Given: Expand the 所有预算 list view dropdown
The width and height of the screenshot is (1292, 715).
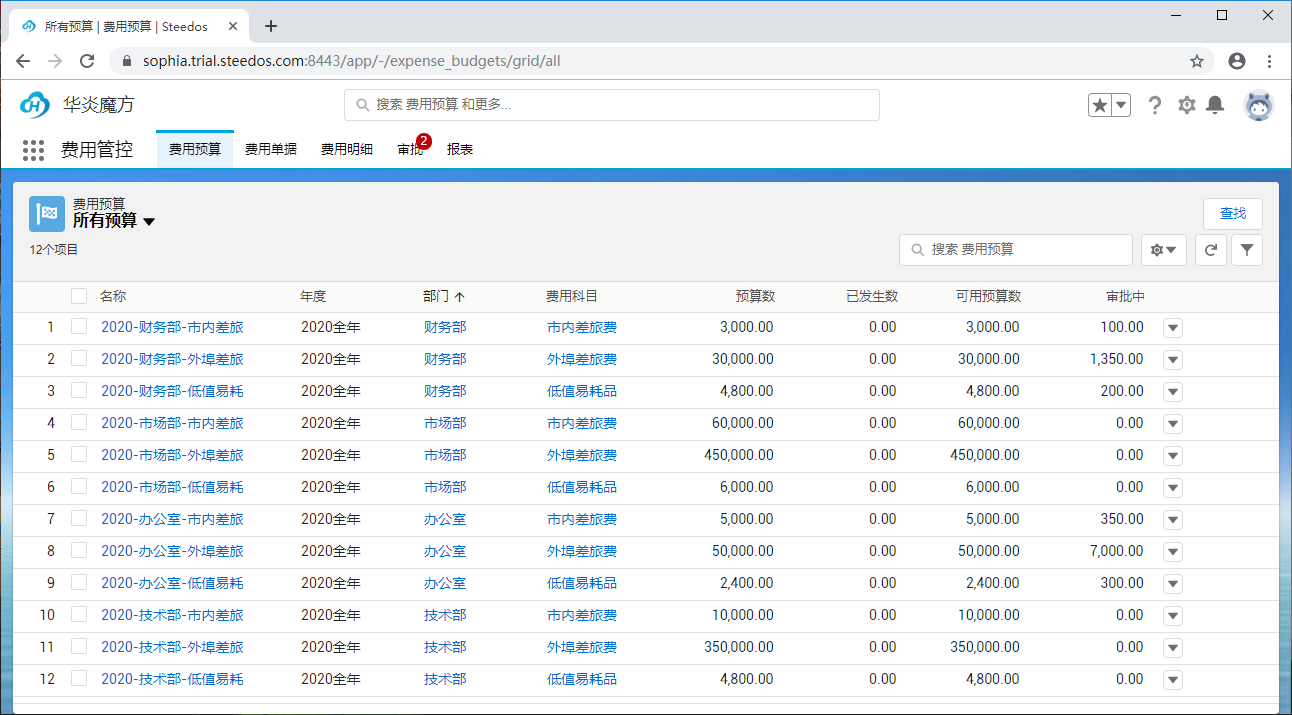Looking at the screenshot, I should click(x=148, y=222).
